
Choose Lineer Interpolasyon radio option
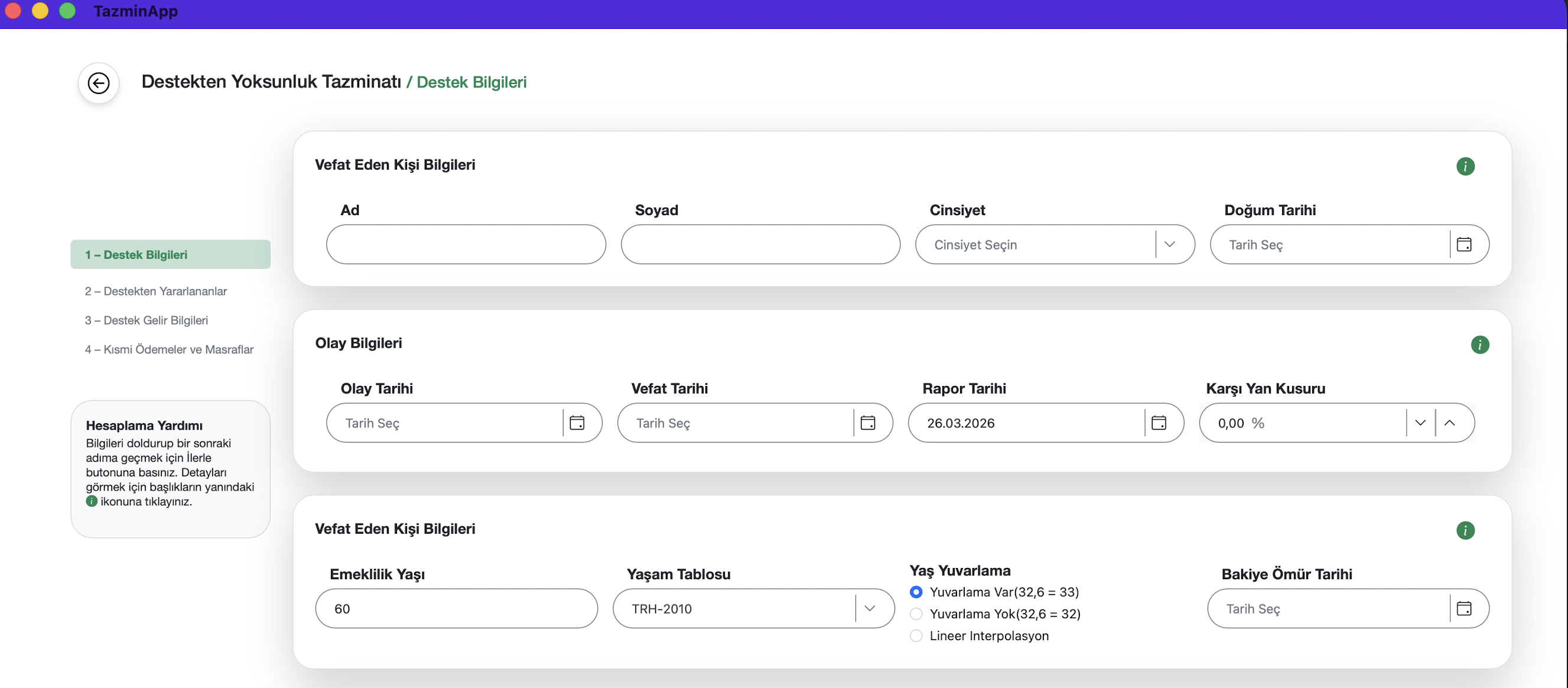[x=916, y=635]
